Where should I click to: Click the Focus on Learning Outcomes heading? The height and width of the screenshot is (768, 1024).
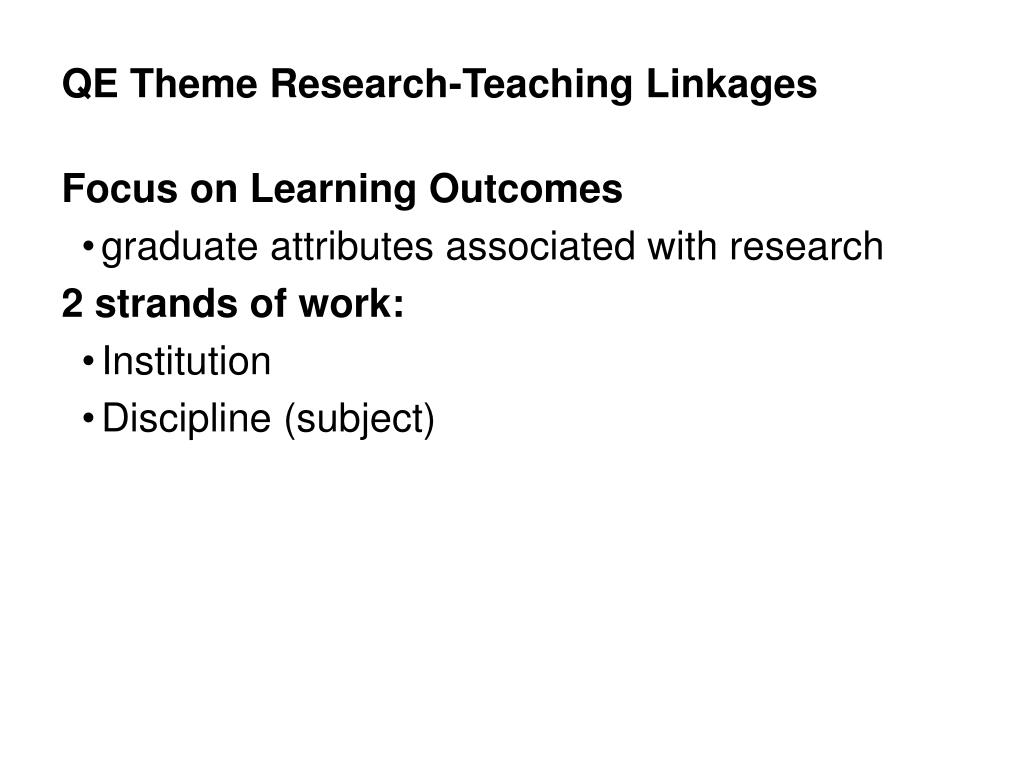(x=342, y=189)
